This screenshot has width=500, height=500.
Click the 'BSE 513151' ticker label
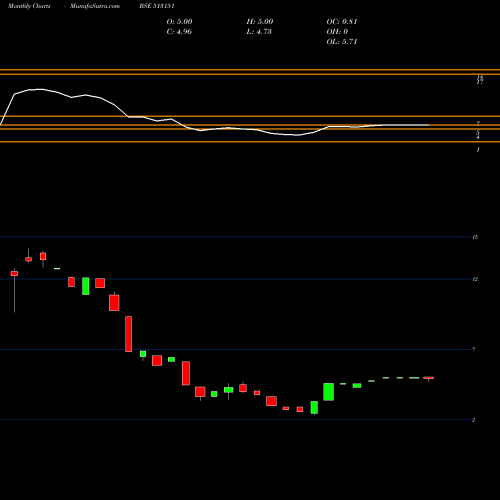pyautogui.click(x=157, y=6)
